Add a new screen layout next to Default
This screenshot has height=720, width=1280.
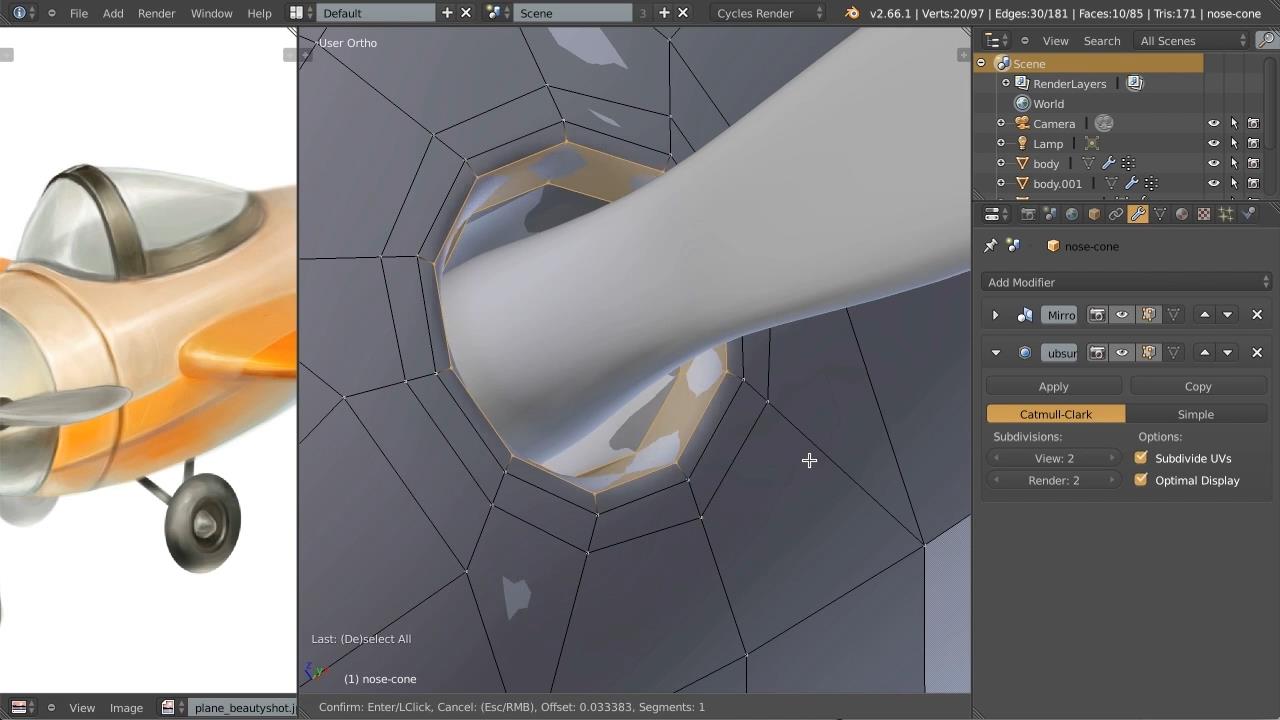(x=447, y=13)
